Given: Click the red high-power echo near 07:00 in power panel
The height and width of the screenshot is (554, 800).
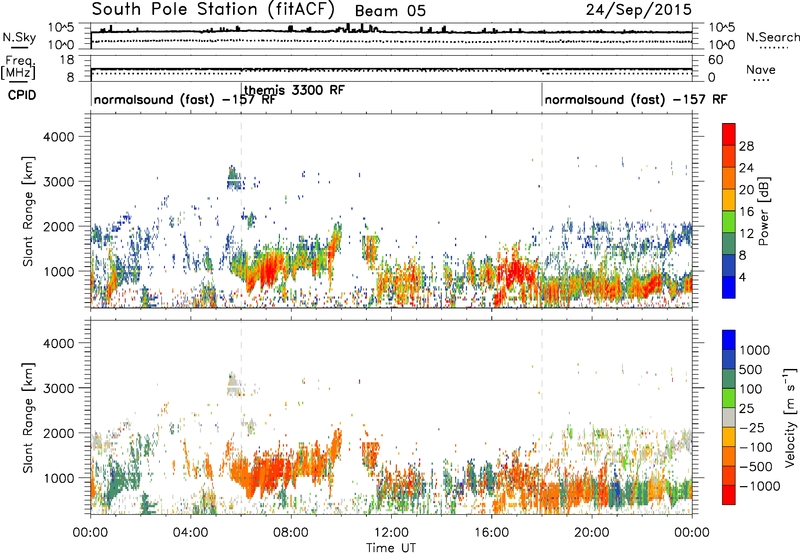Looking at the screenshot, I should click(x=266, y=270).
